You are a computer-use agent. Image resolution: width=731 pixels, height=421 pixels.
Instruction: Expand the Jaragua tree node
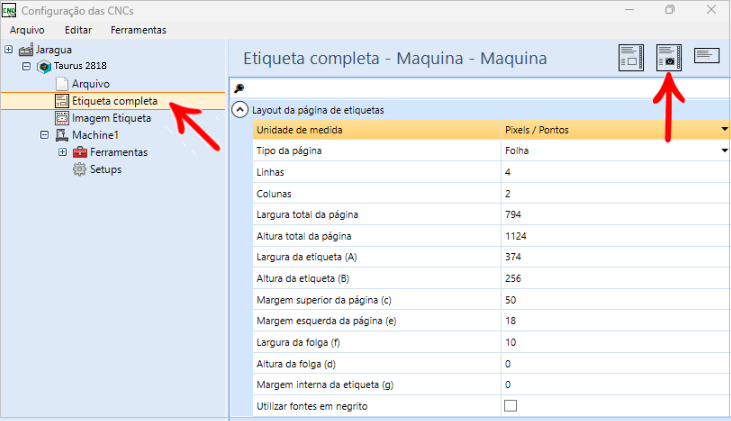[x=8, y=49]
